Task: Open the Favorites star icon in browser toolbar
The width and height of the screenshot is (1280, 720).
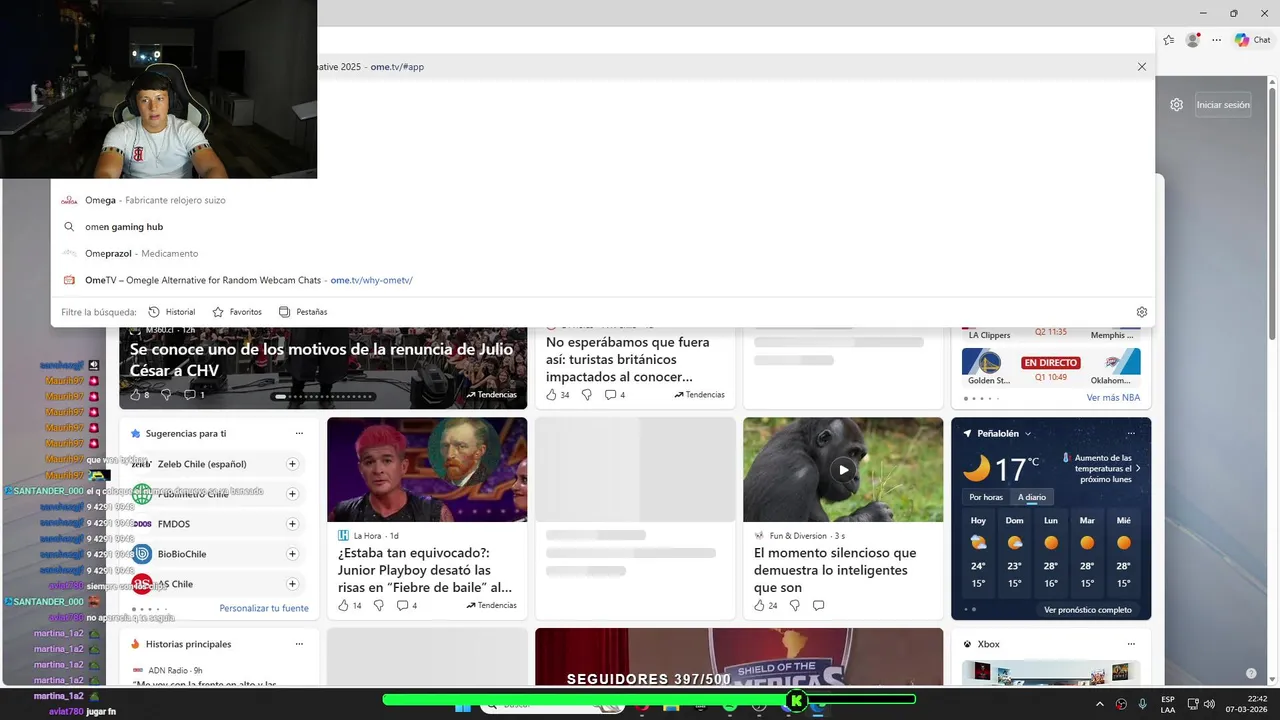Action: tap(1168, 40)
